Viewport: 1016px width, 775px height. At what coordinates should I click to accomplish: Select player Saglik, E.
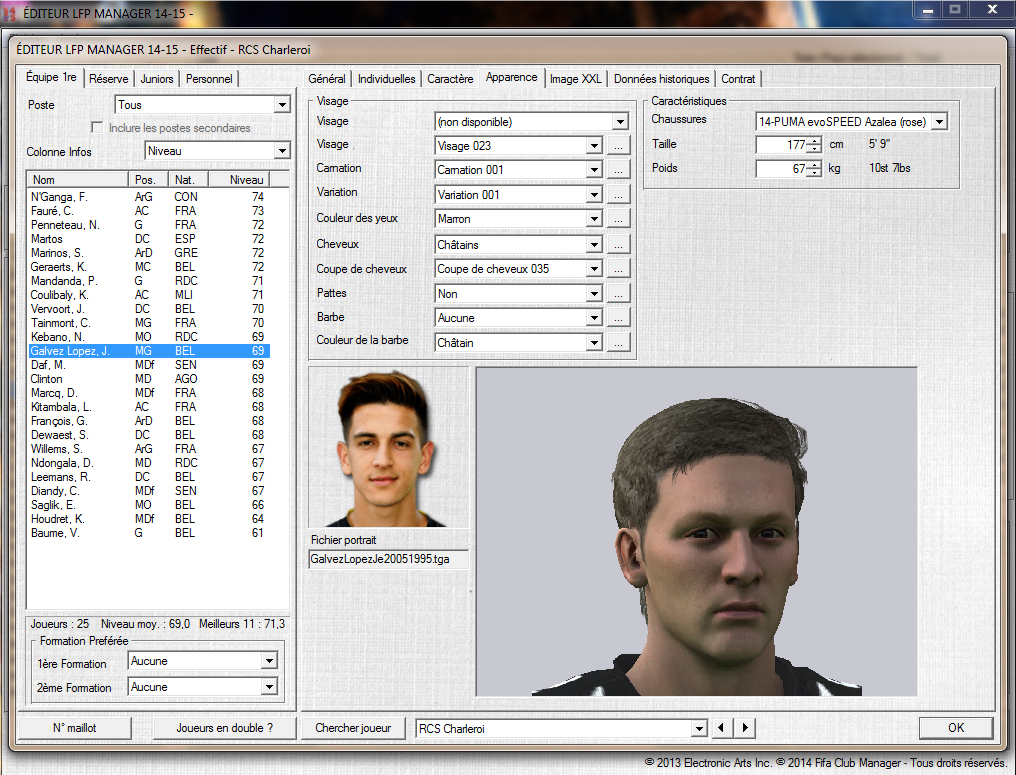point(148,505)
